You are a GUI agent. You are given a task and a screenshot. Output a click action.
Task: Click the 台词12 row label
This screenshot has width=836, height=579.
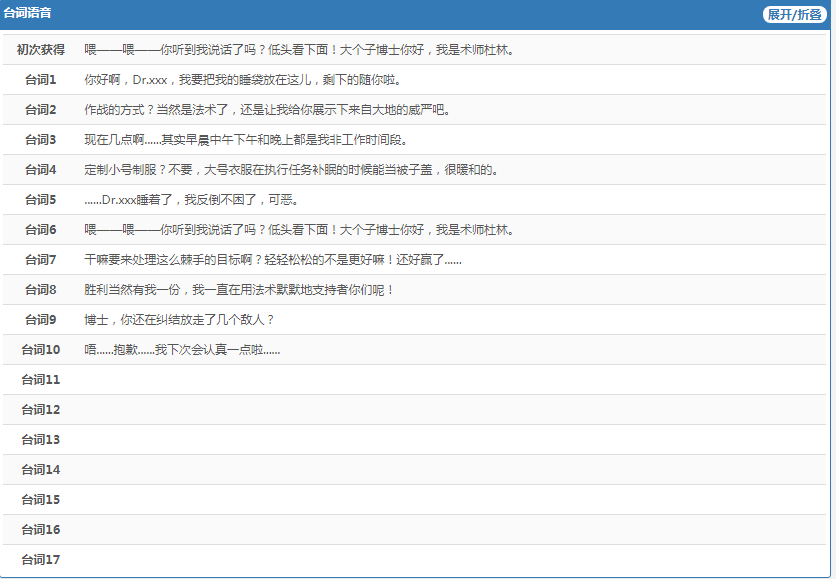(x=41, y=410)
